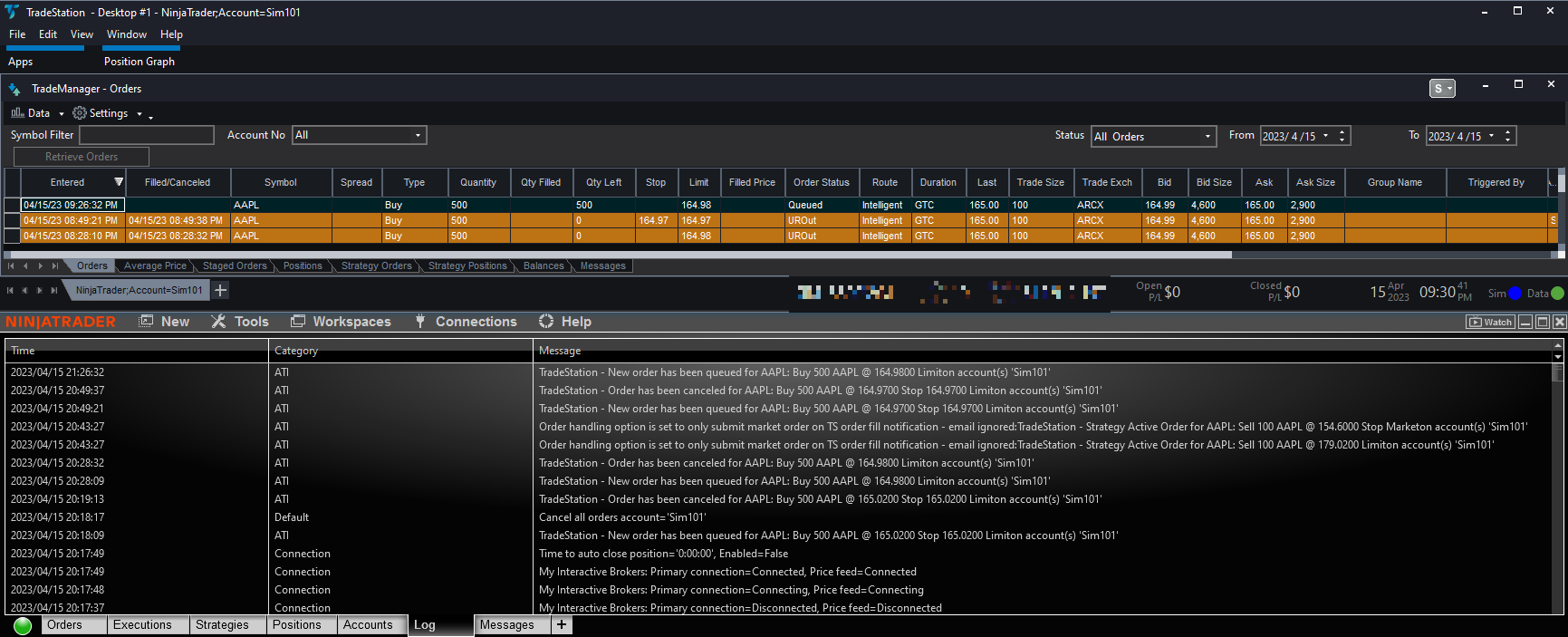The width and height of the screenshot is (1568, 637).
Task: Select NinjaTrader;Account=Sim101 workspace tab
Action: pos(139,290)
